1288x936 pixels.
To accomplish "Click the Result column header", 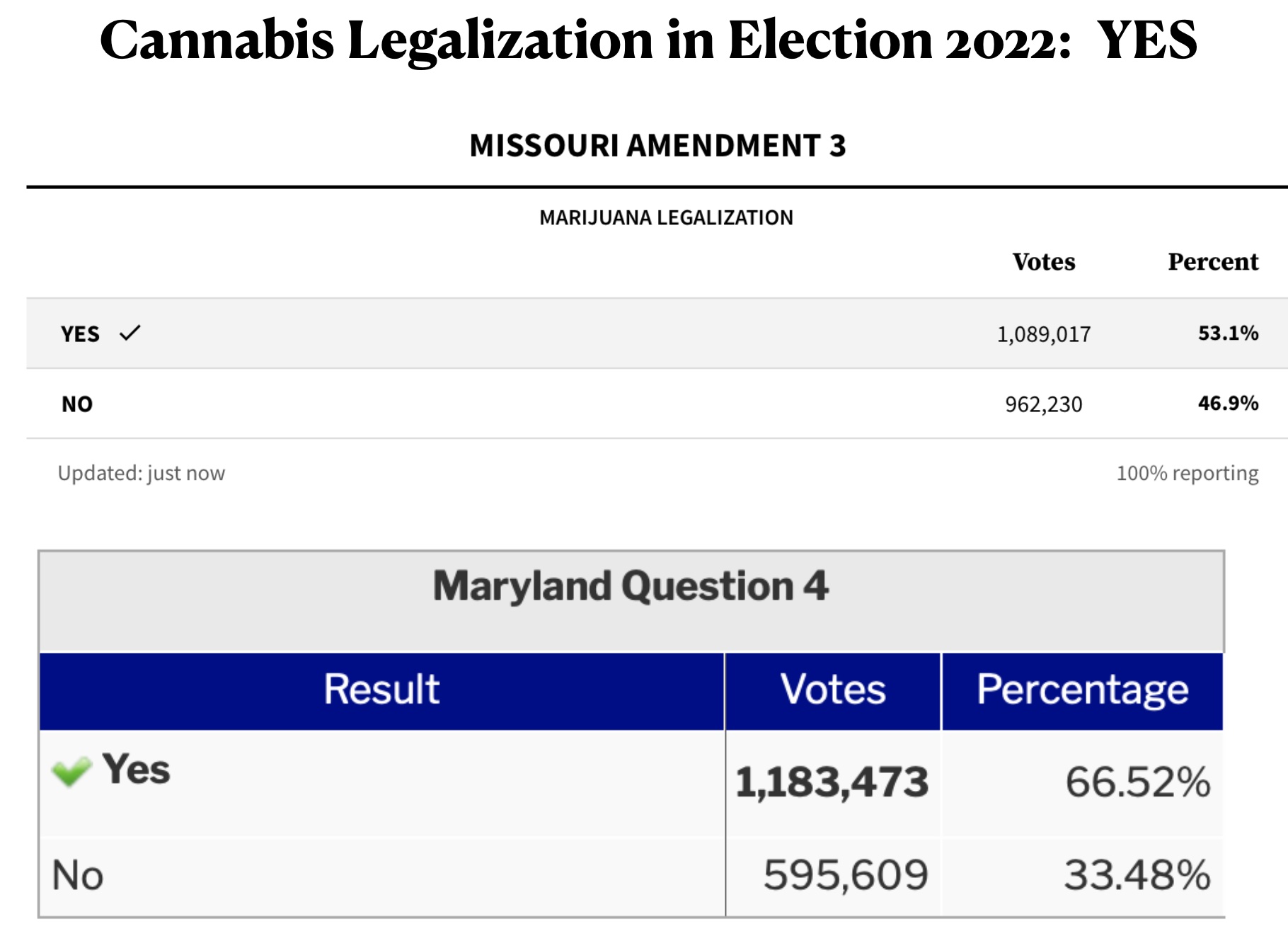I will (381, 690).
